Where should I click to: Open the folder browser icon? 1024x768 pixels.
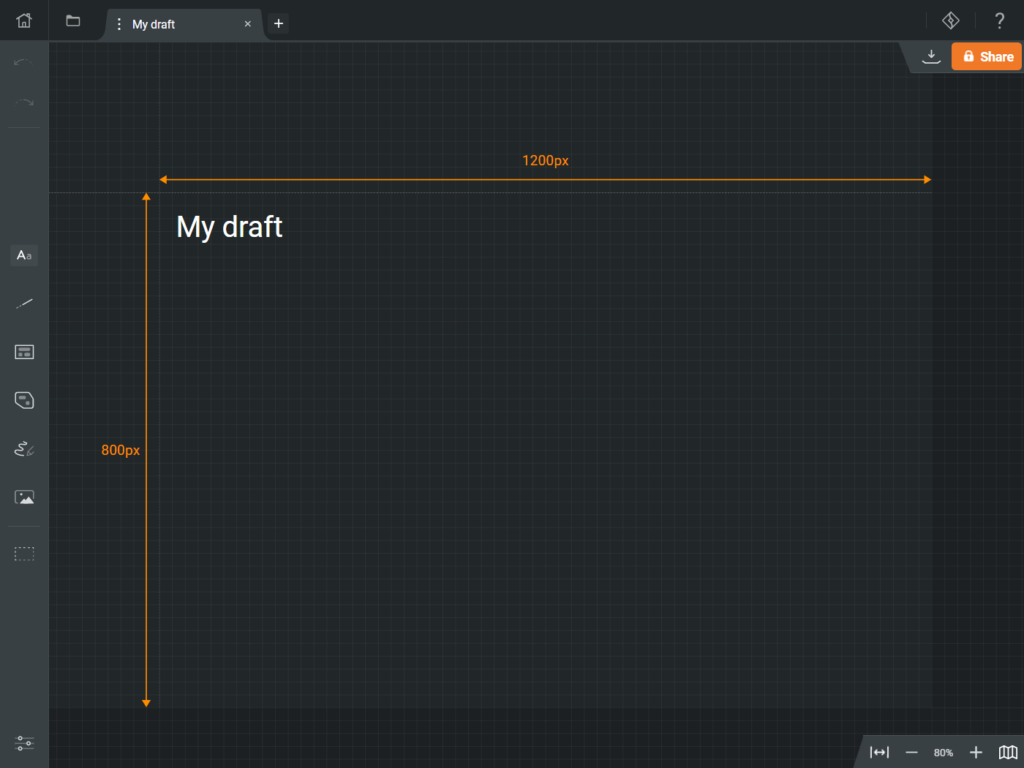[73, 21]
